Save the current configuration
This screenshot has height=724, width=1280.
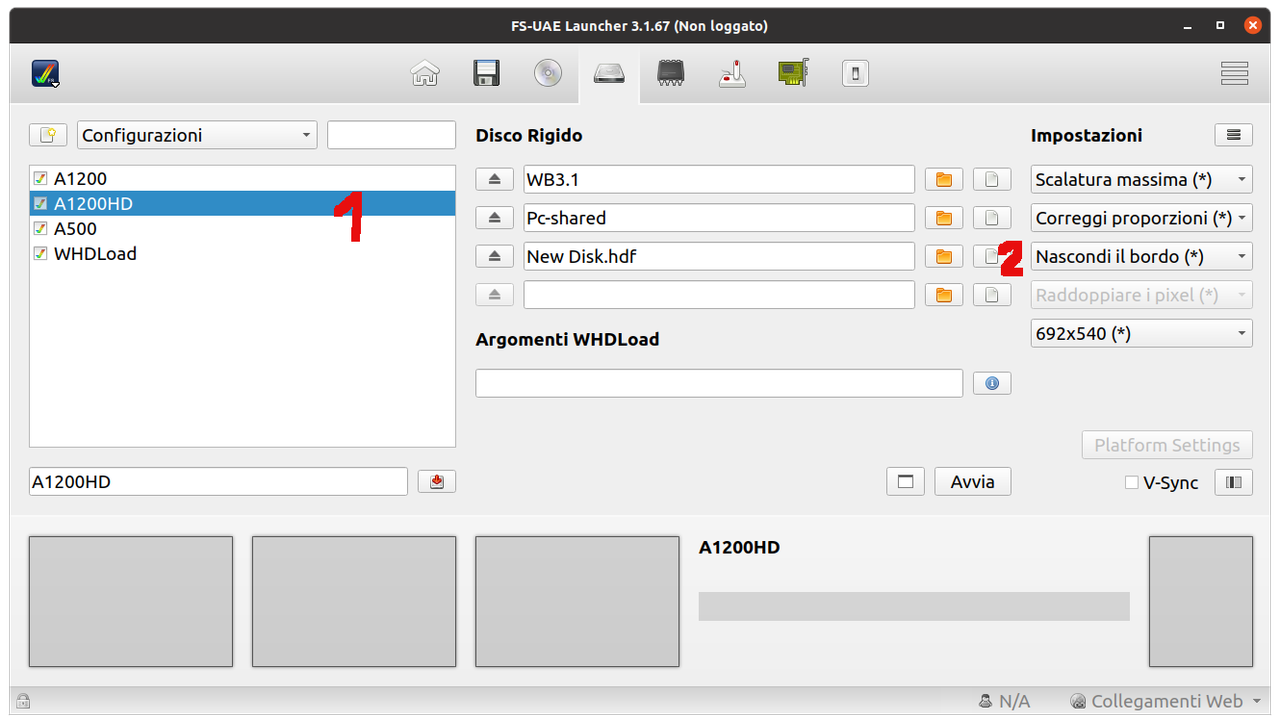437,482
